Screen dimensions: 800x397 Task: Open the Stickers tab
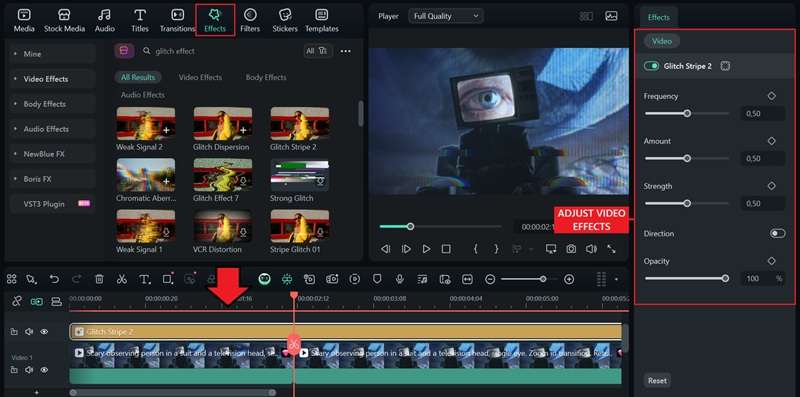(x=285, y=20)
